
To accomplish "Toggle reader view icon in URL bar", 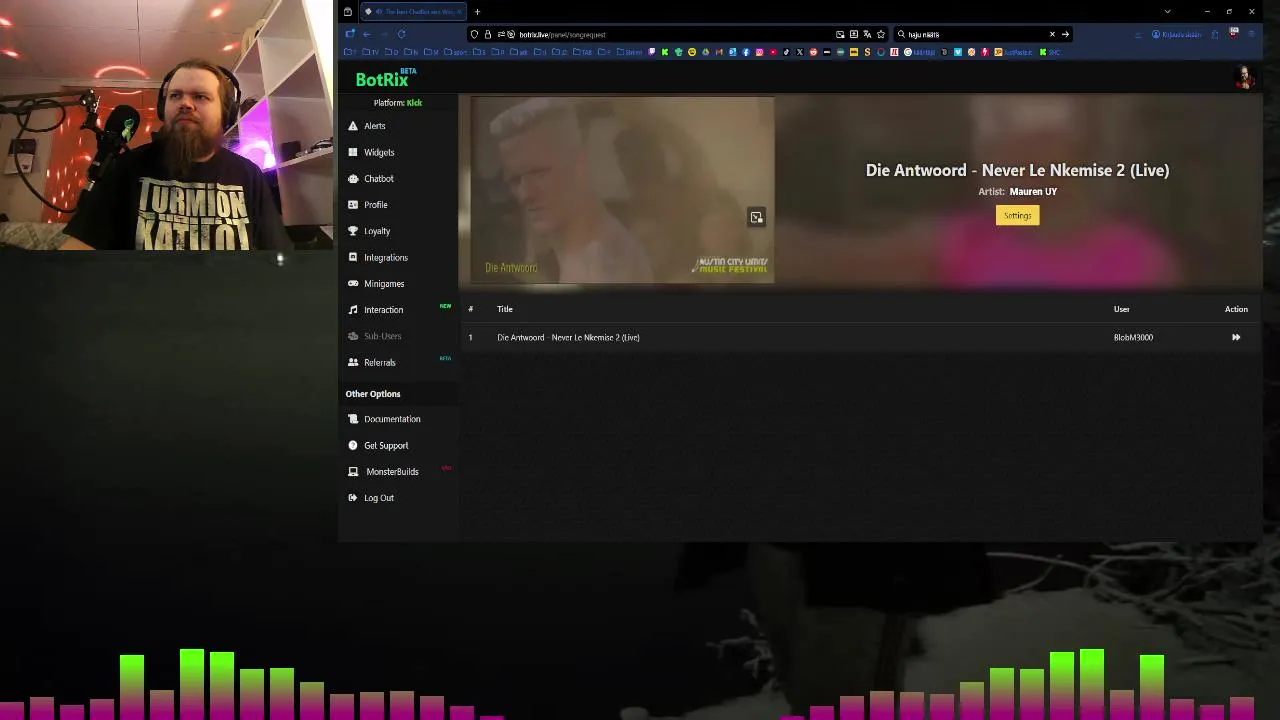I will [x=853, y=34].
